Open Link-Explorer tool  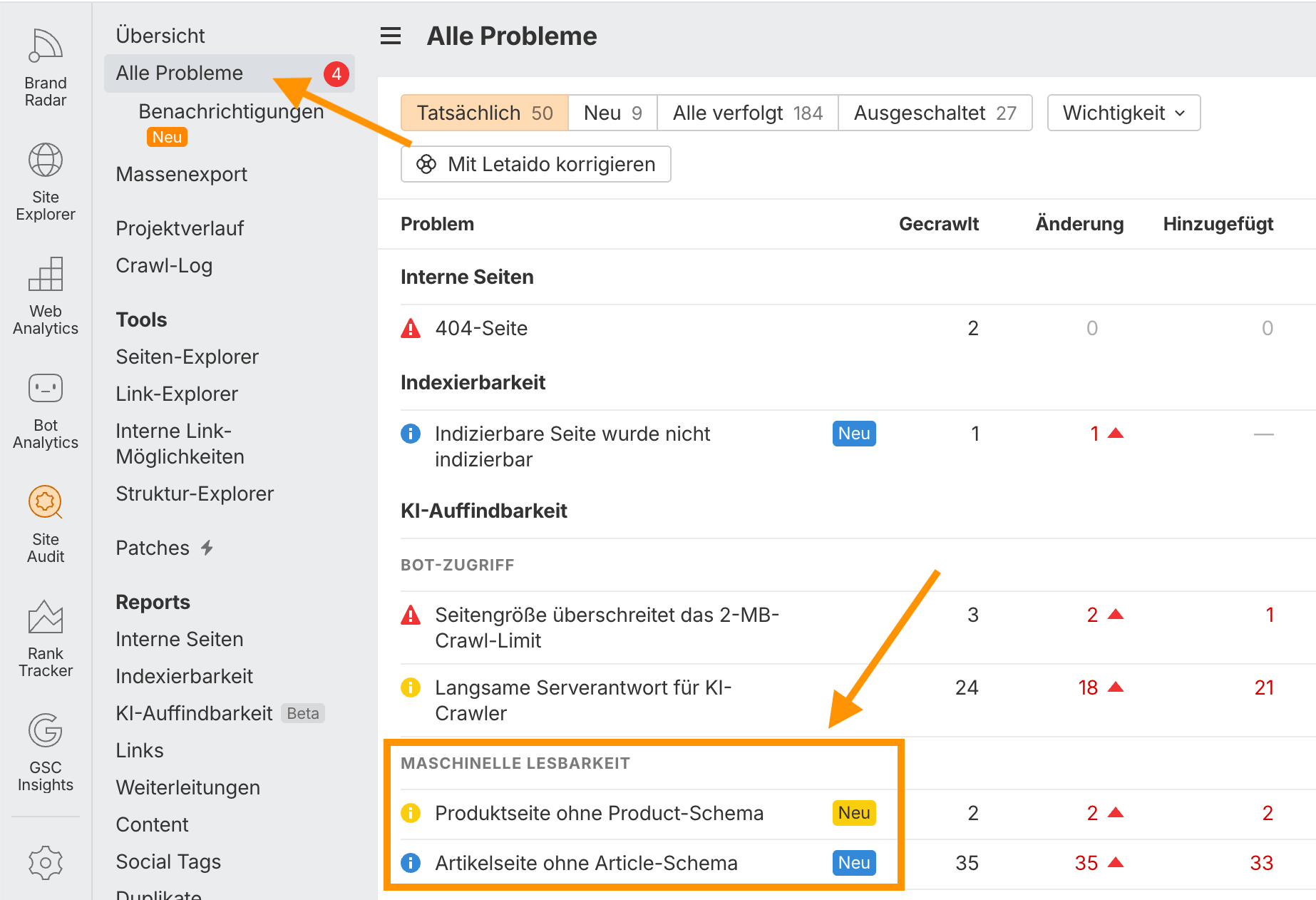177,394
